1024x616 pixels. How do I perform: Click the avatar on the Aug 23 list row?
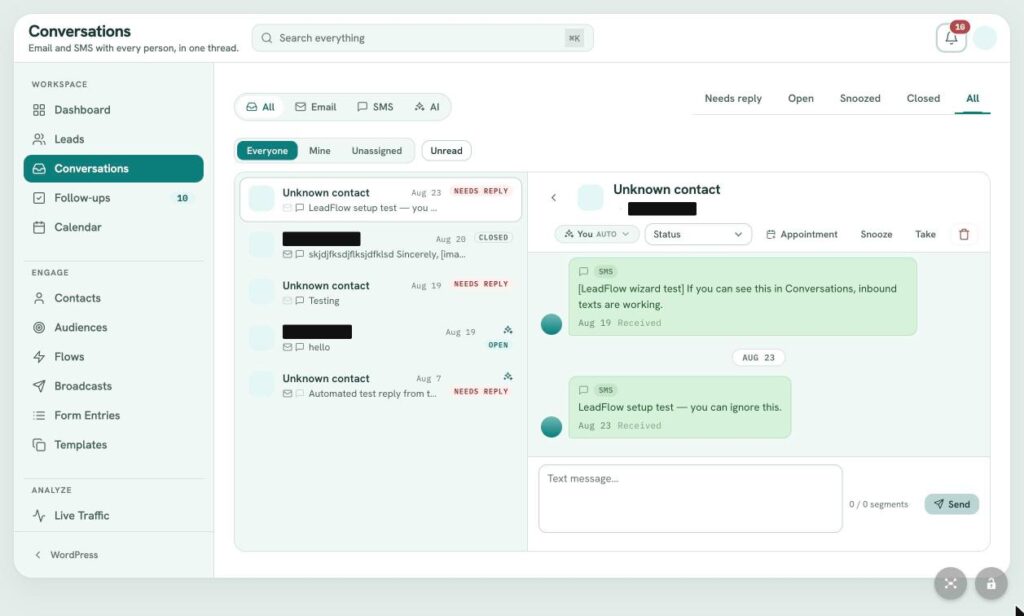coord(261,199)
